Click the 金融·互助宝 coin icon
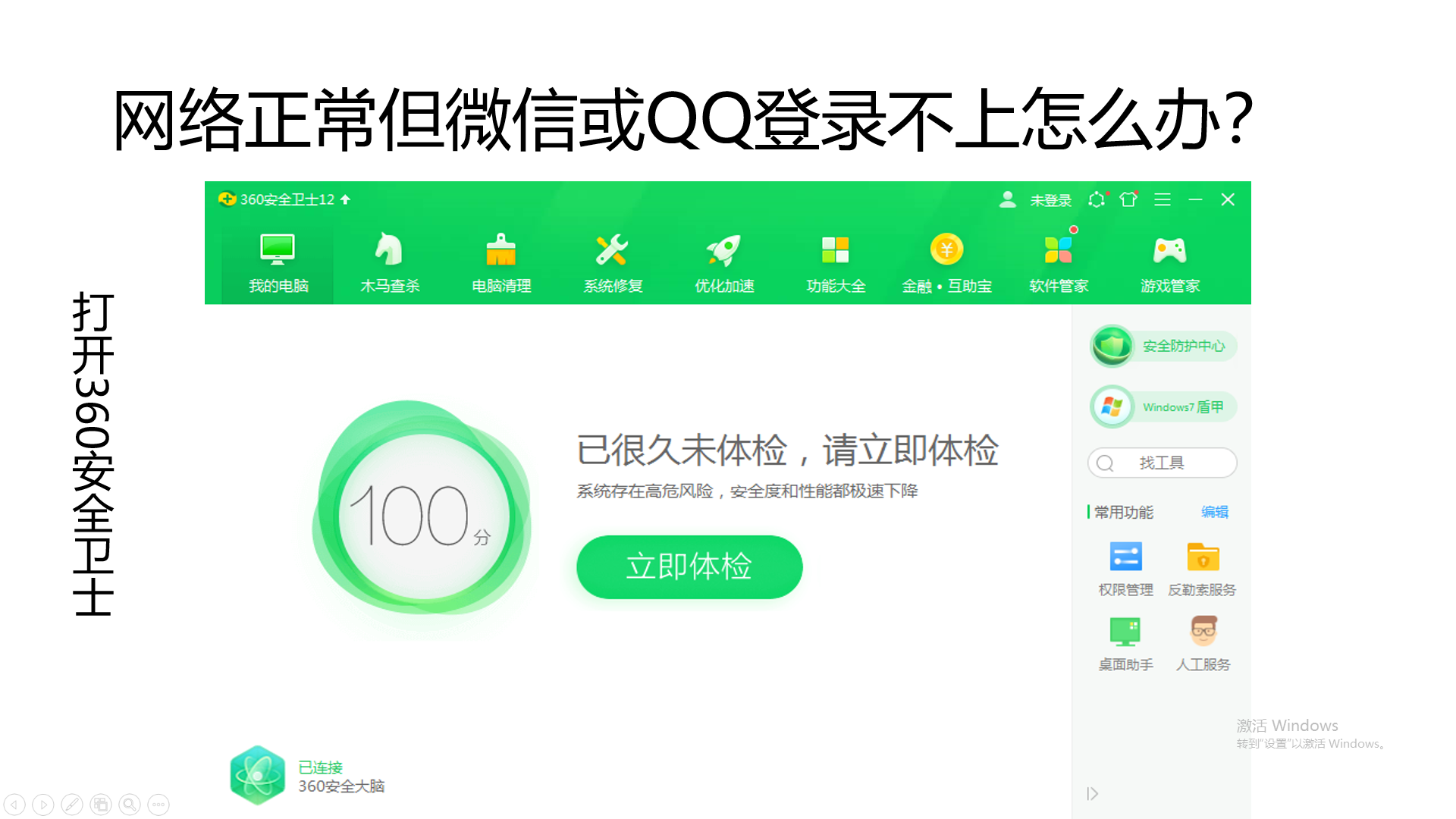1456x819 pixels. pyautogui.click(x=946, y=249)
